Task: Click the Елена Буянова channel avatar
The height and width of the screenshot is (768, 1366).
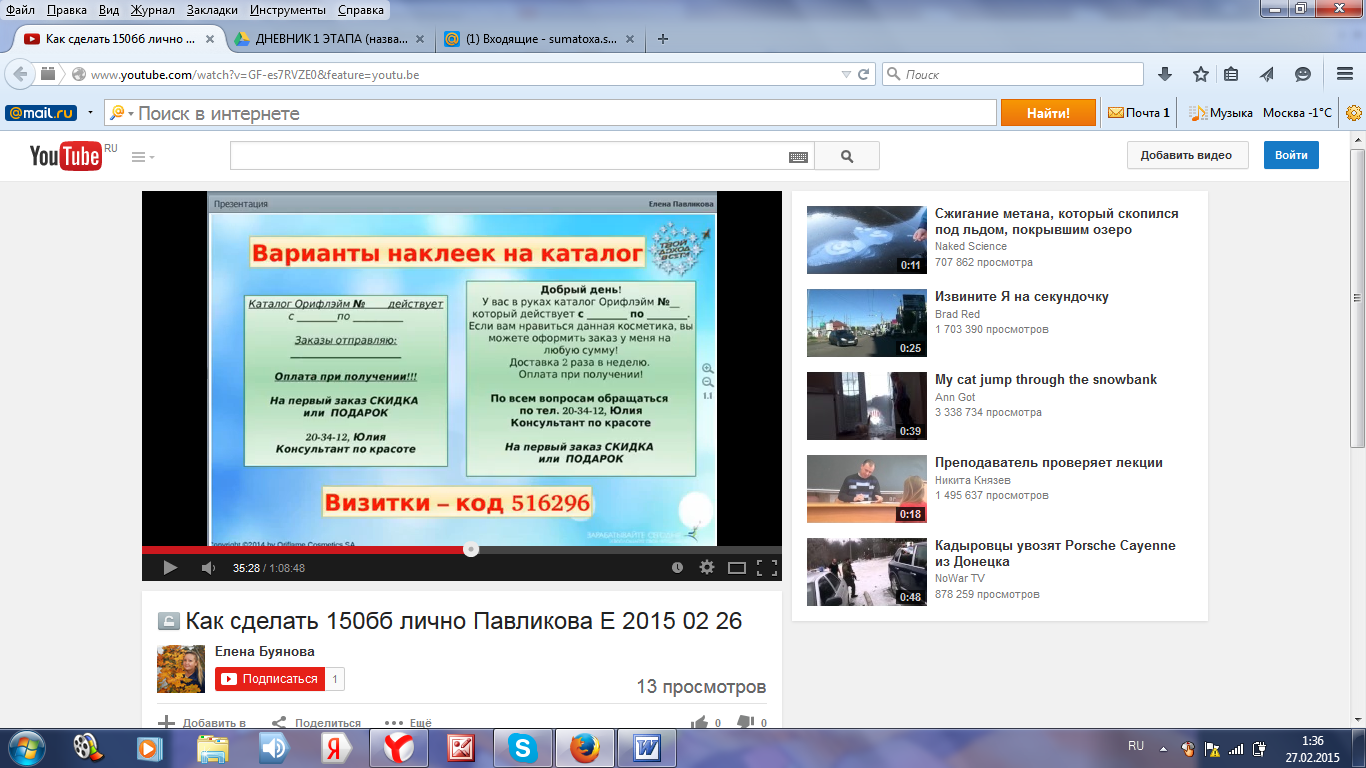Action: [x=181, y=669]
